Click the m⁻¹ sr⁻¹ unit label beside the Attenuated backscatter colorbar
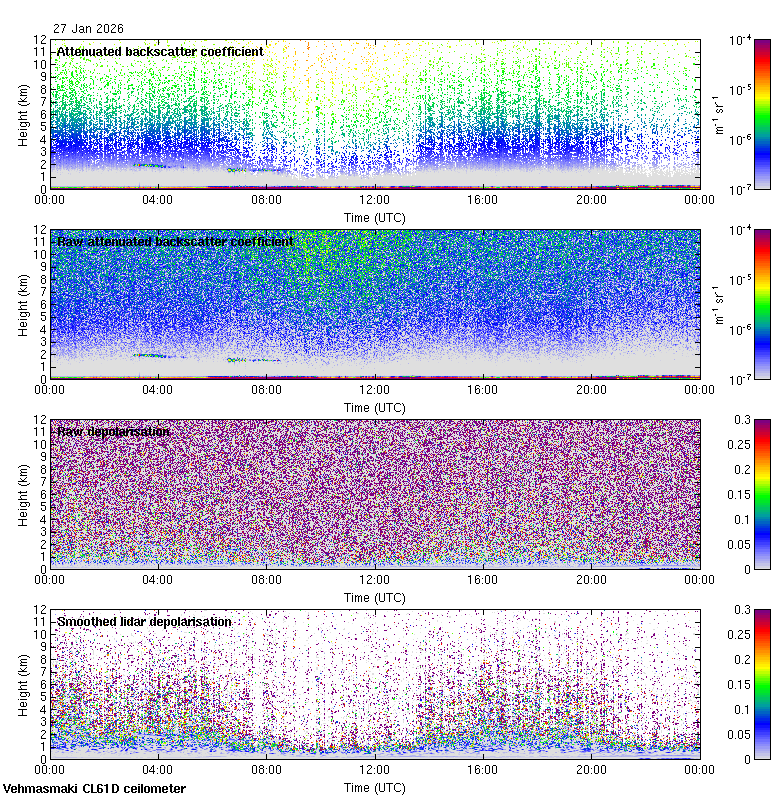The image size is (780, 800). (717, 115)
